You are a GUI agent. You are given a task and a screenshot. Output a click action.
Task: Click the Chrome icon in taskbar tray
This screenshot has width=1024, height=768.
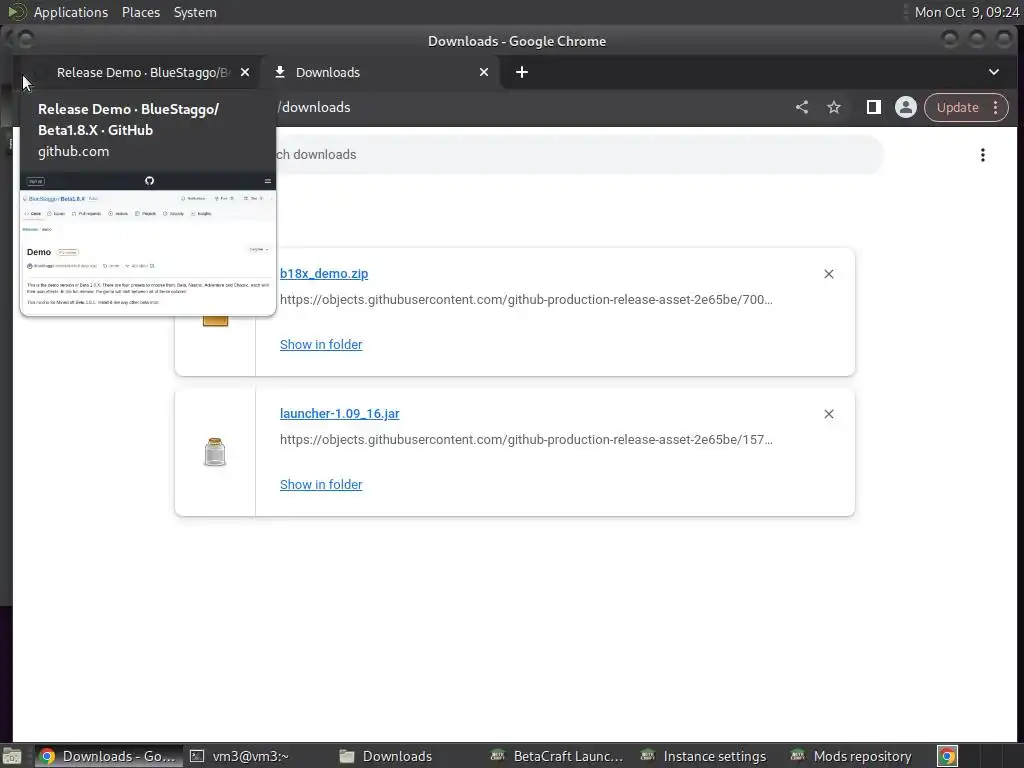[x=948, y=756]
